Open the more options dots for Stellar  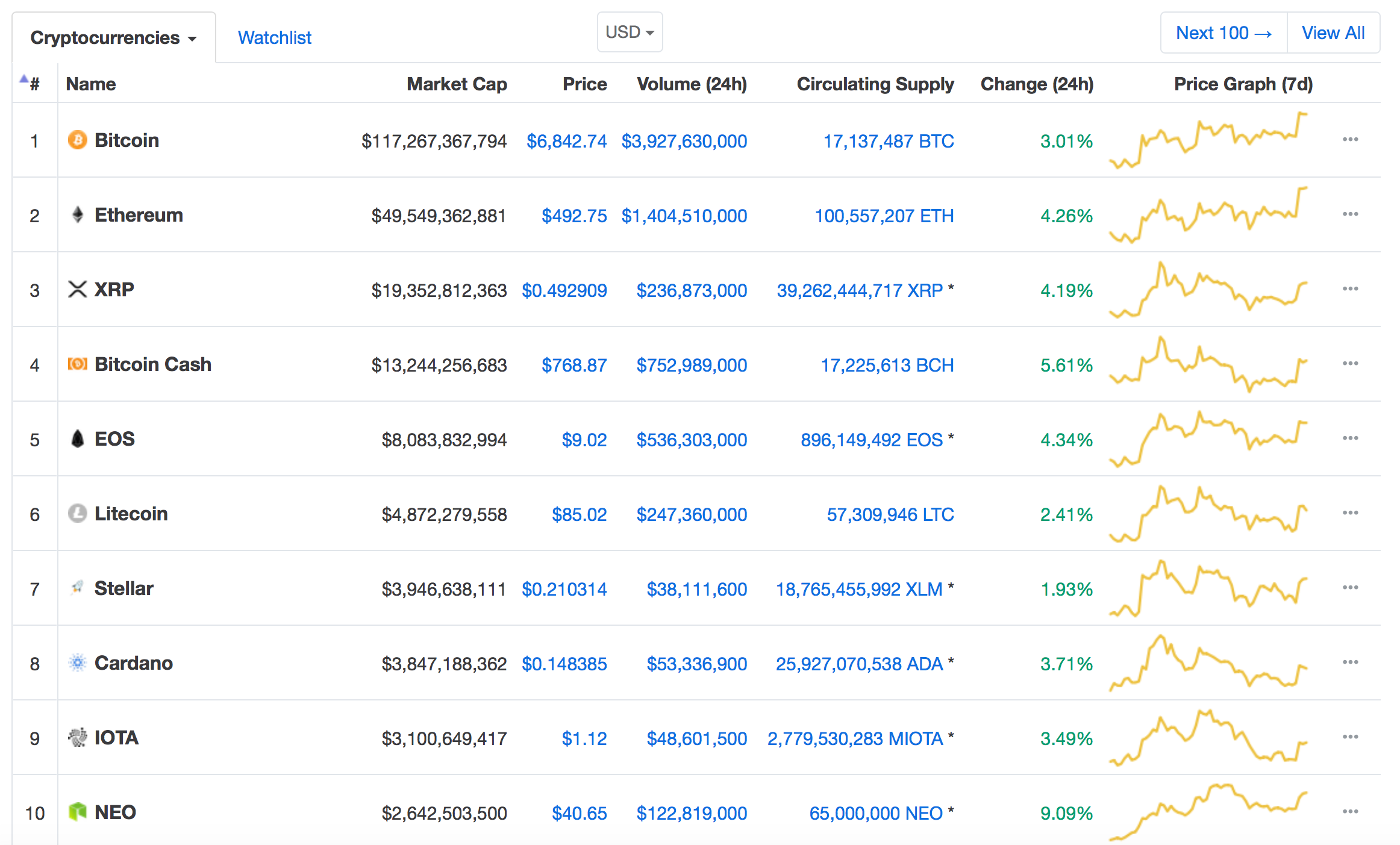tap(1350, 587)
